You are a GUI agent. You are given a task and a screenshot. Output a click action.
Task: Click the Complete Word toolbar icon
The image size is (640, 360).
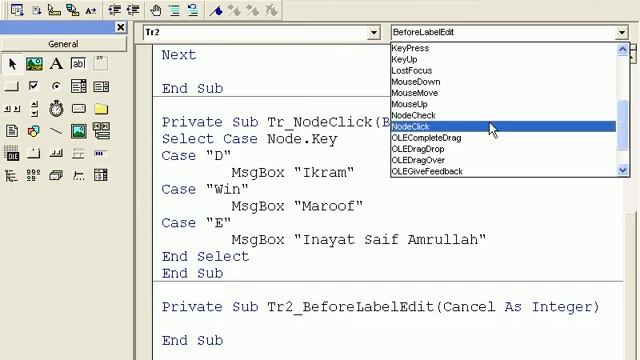(91, 11)
